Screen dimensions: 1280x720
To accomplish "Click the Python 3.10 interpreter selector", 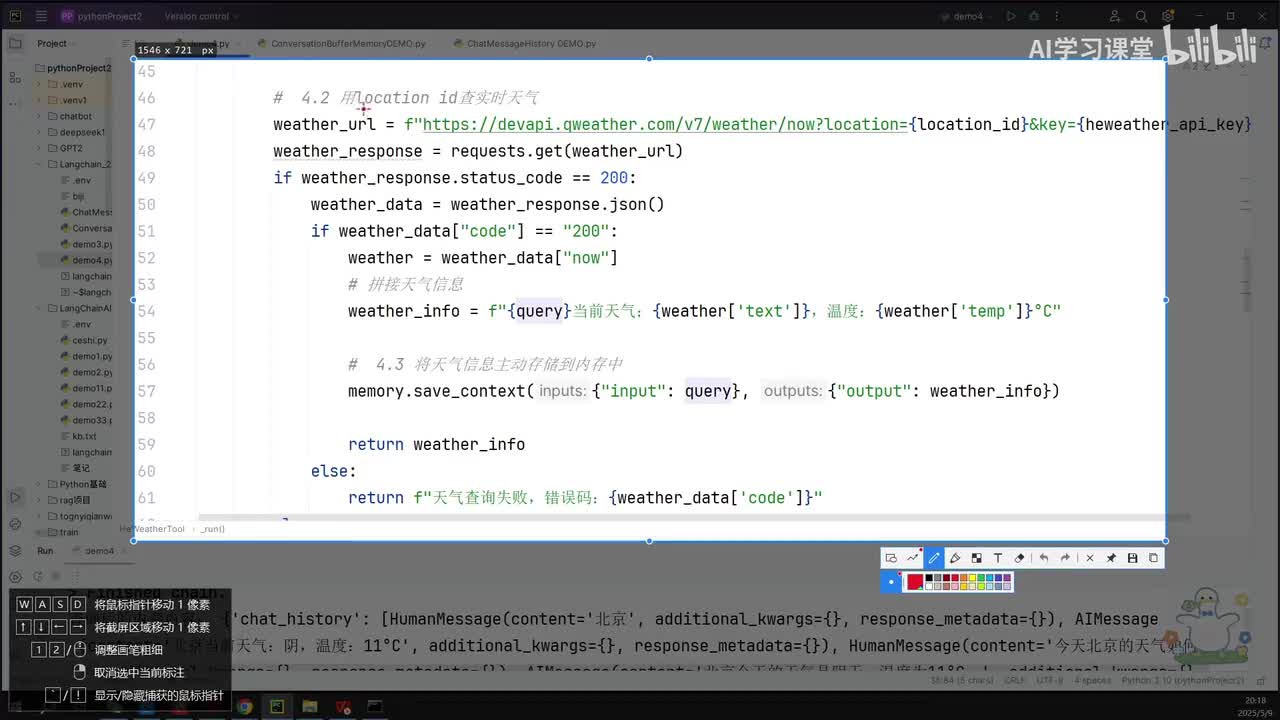I will point(1185,680).
